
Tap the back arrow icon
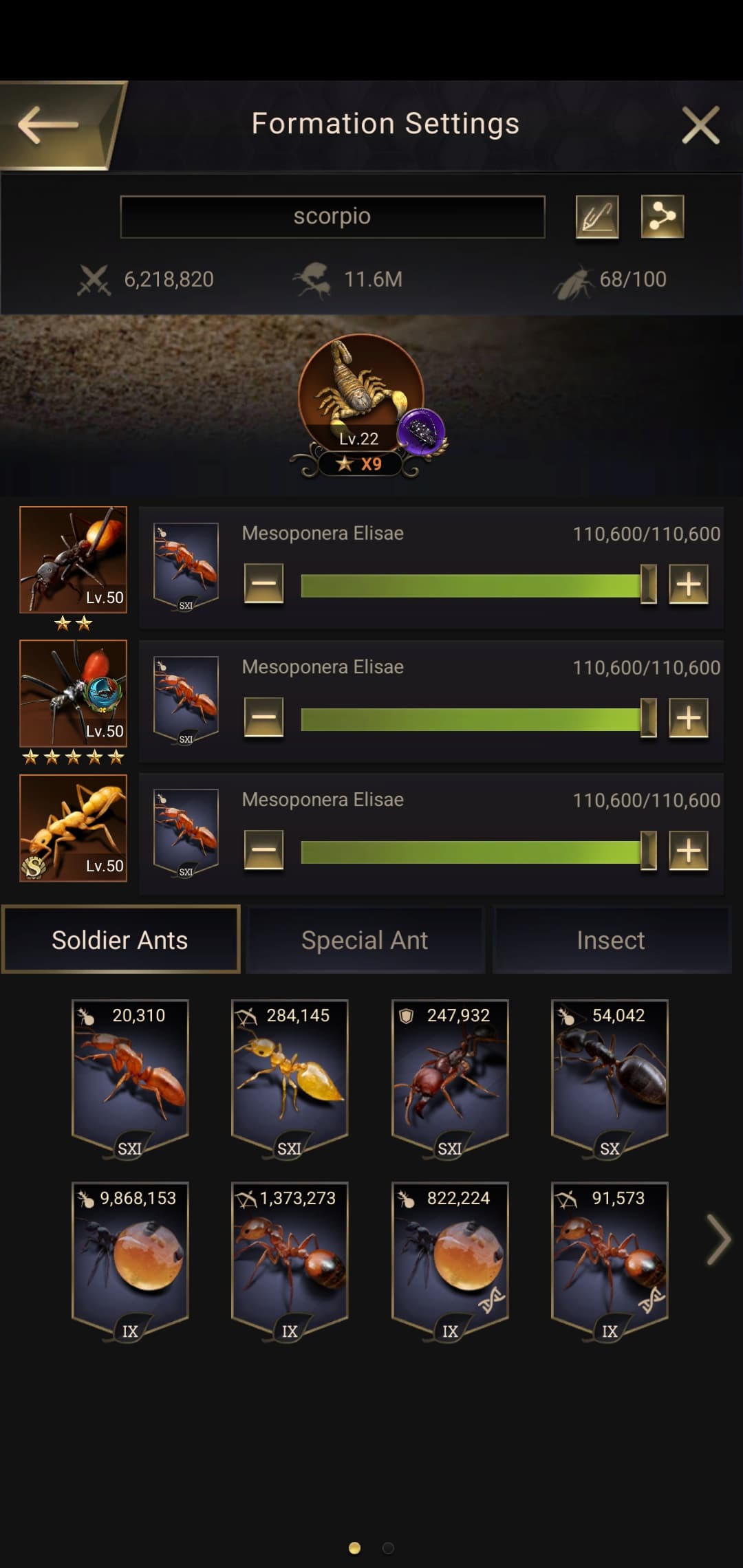tap(48, 124)
